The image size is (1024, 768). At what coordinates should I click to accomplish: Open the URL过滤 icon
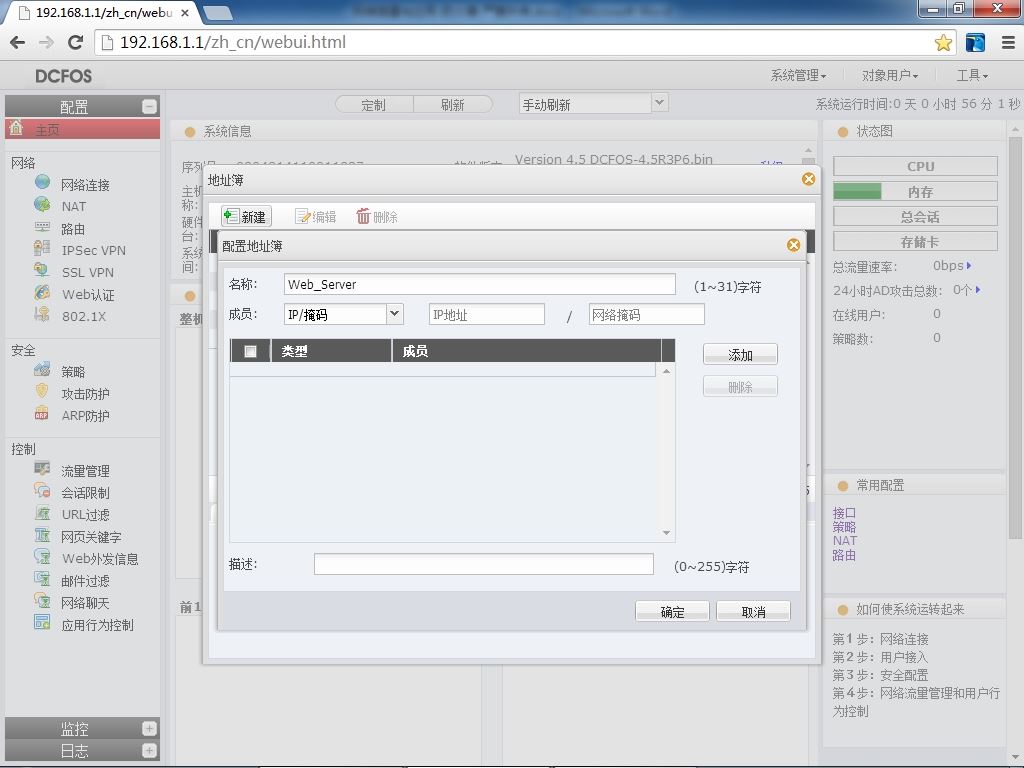click(42, 513)
